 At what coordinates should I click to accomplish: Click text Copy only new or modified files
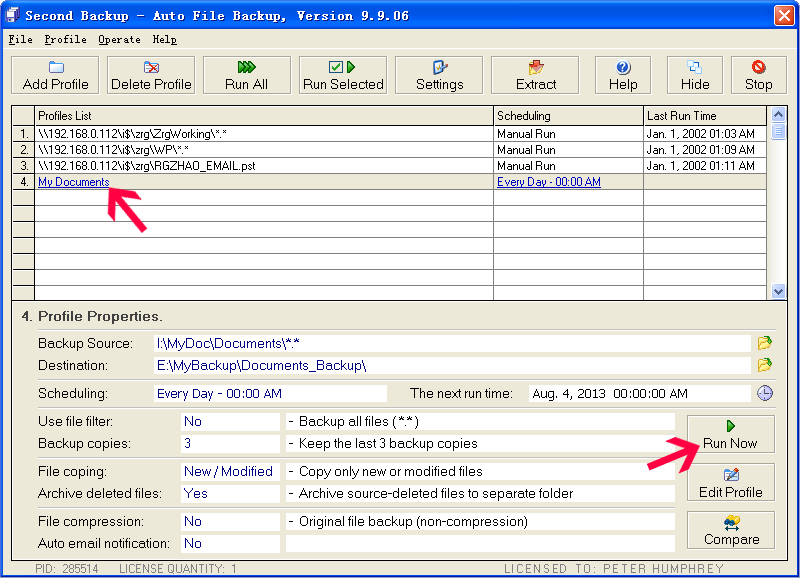coord(390,471)
